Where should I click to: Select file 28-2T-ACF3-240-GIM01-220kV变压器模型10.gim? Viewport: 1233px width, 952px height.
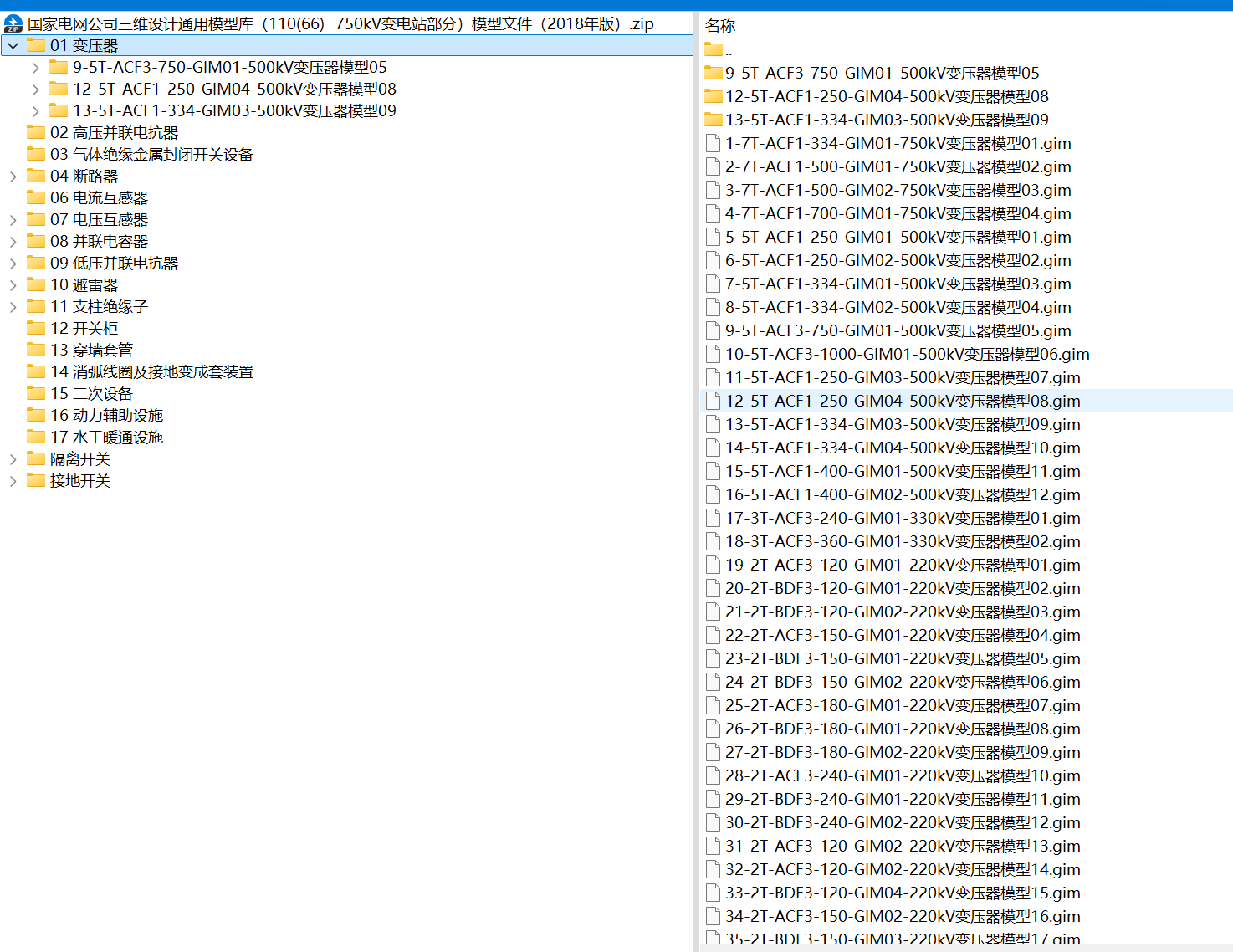[903, 775]
